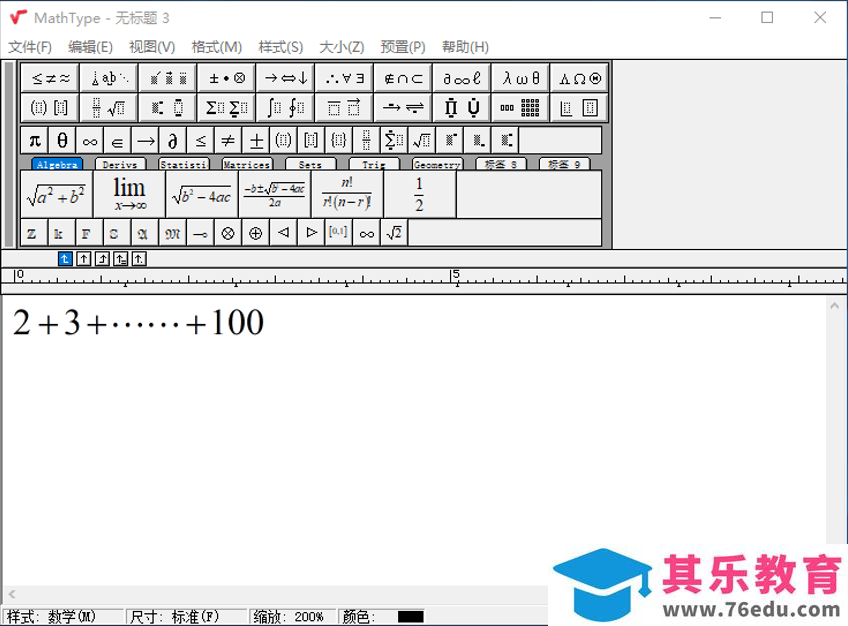Insert the plus-minus symbol from small bar
The image size is (848, 626).
(256, 141)
